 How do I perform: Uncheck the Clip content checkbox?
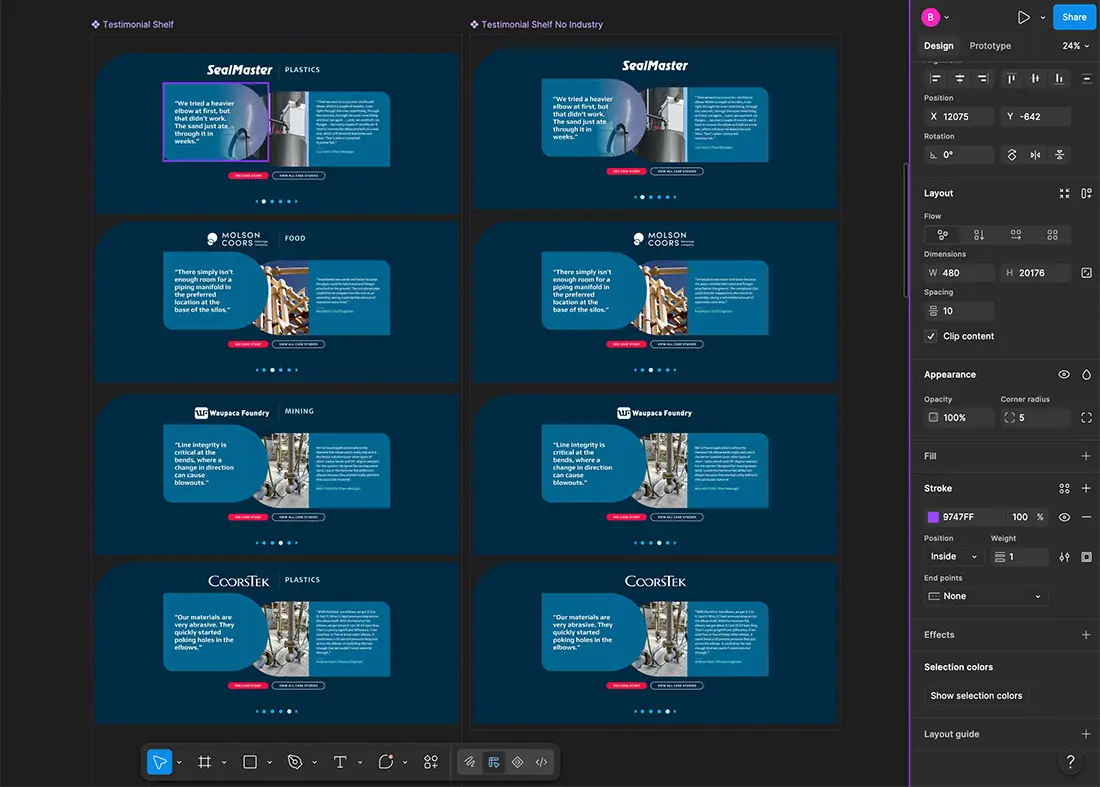tap(931, 336)
